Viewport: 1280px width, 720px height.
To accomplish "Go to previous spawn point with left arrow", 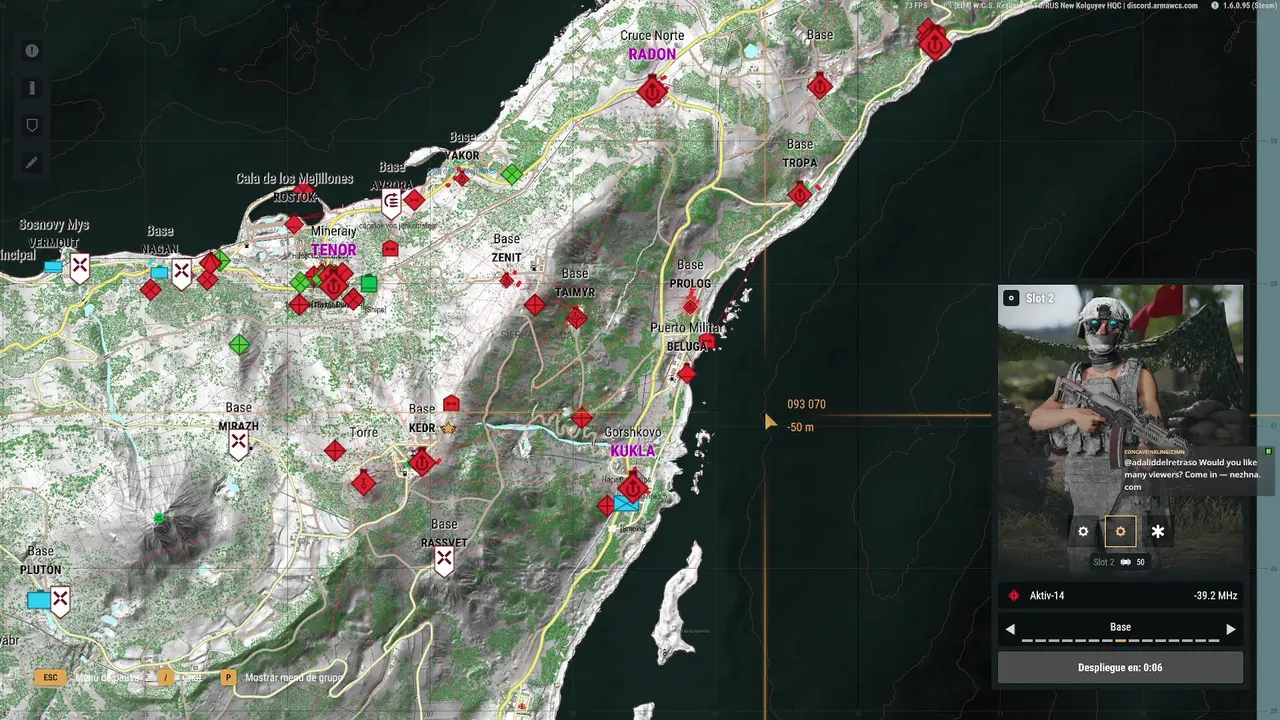I will coord(1010,629).
